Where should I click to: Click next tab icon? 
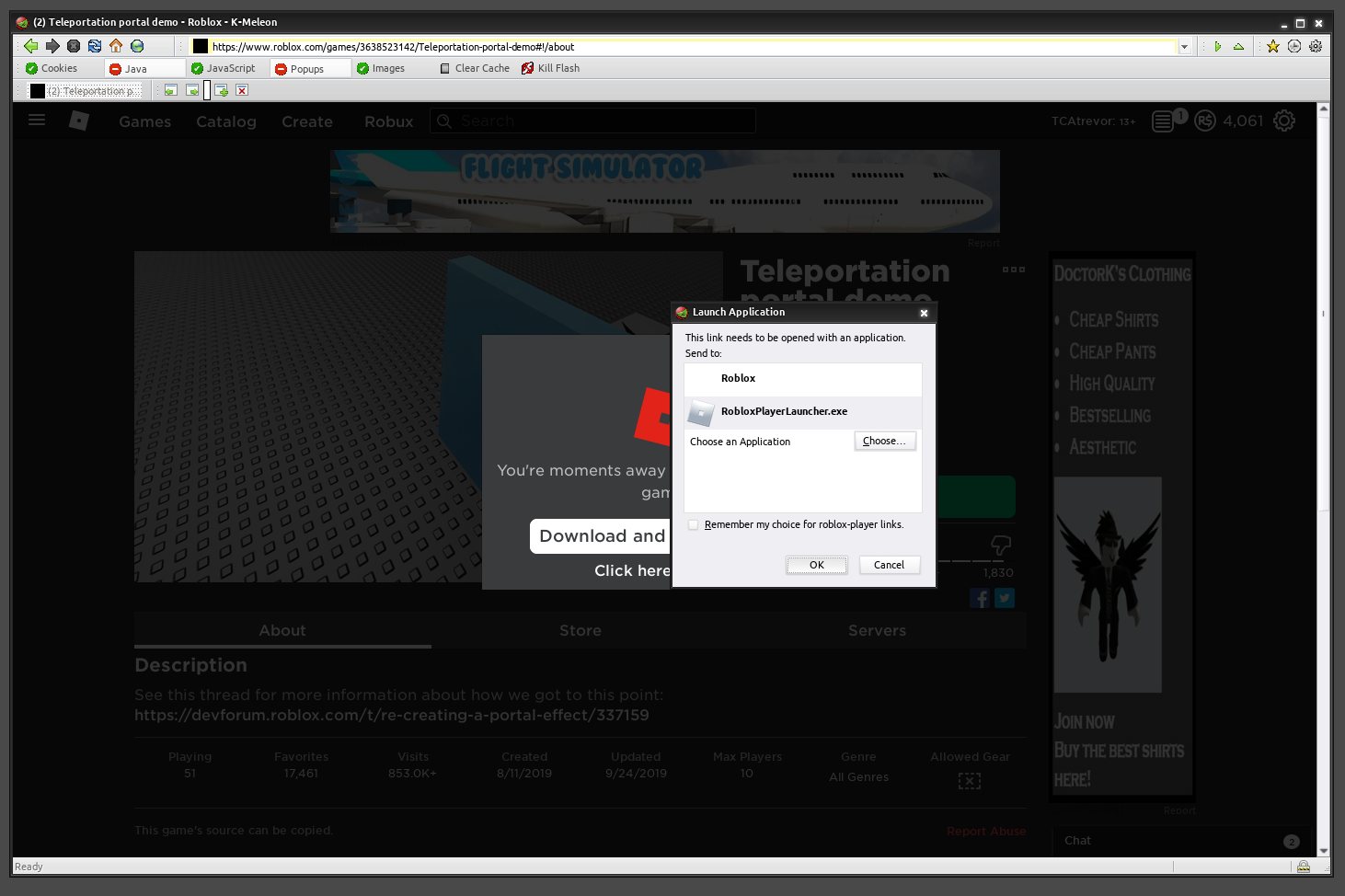192,90
